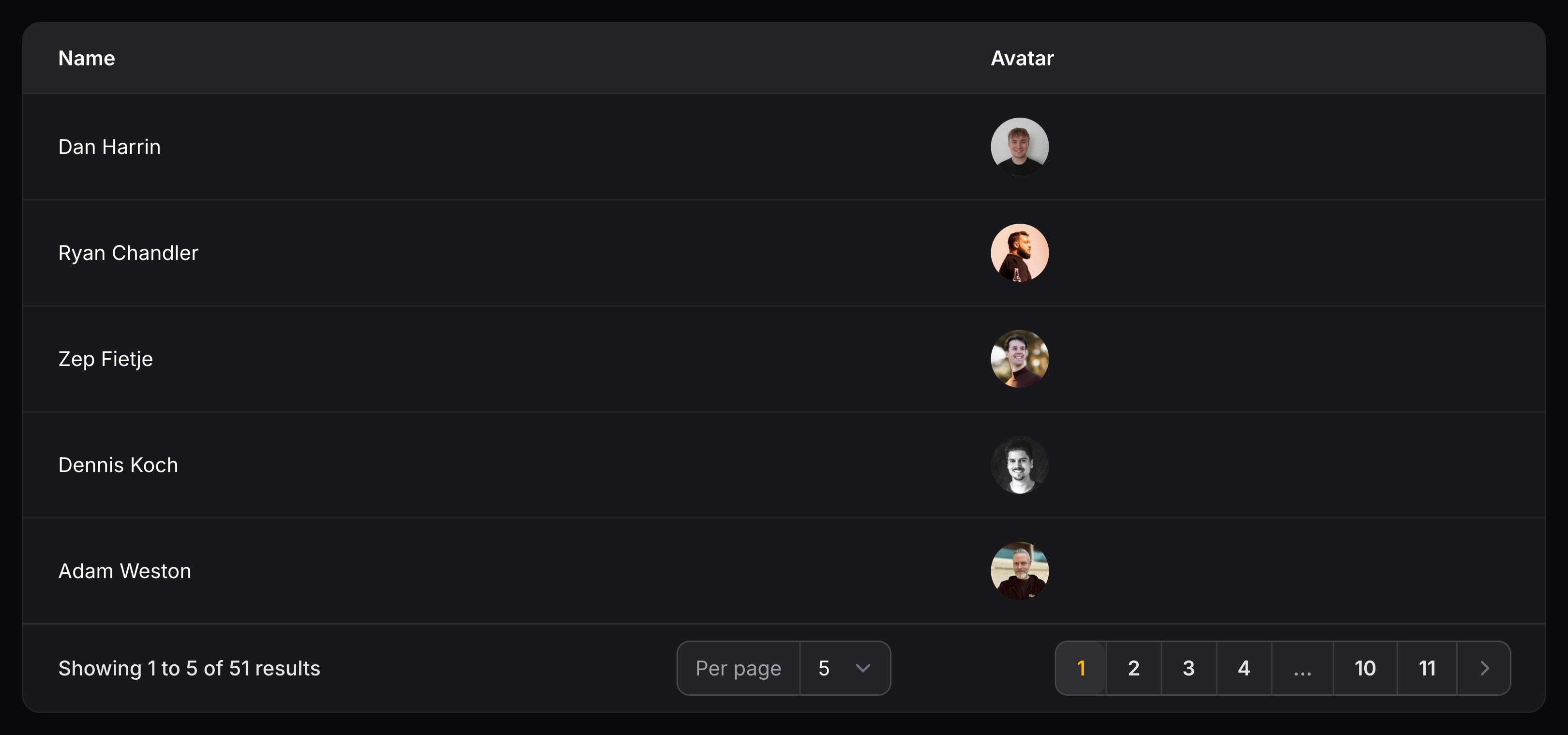
Task: Jump to page 4
Action: pos(1244,668)
